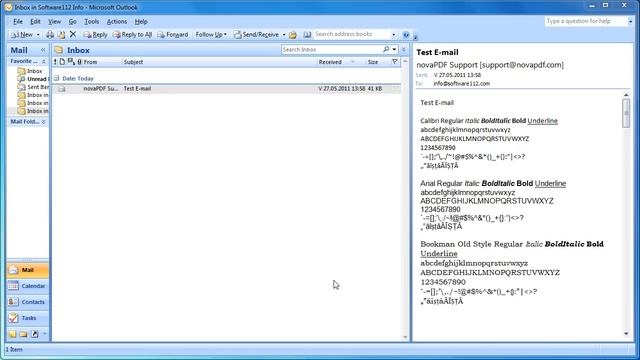Expand the query builder chevron
The image size is (640, 360).
[x=404, y=49]
